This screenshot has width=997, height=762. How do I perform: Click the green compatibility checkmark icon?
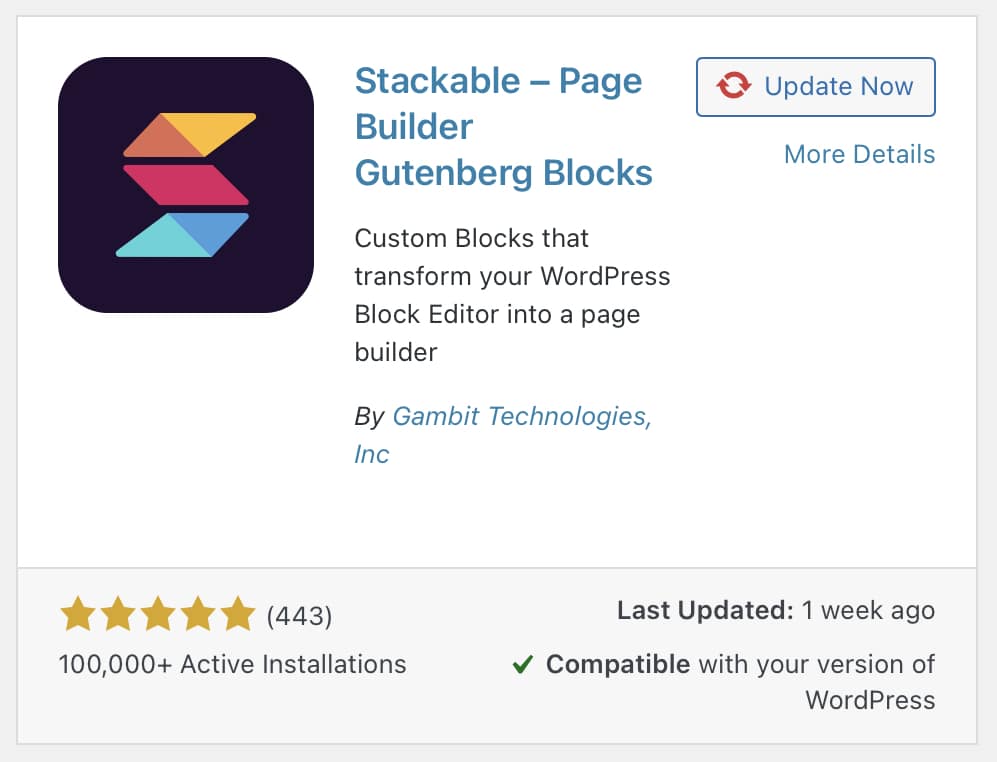click(x=522, y=664)
